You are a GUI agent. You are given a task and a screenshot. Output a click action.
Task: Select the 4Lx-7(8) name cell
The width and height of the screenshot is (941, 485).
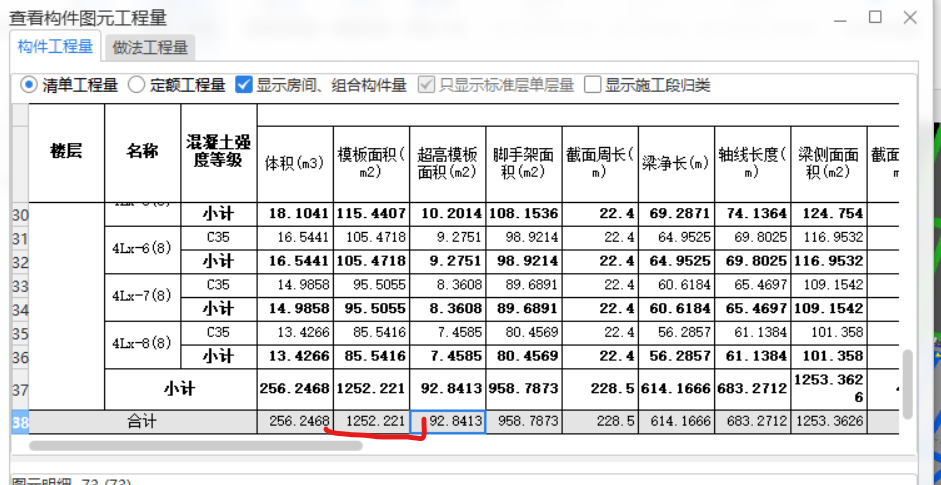(x=143, y=297)
